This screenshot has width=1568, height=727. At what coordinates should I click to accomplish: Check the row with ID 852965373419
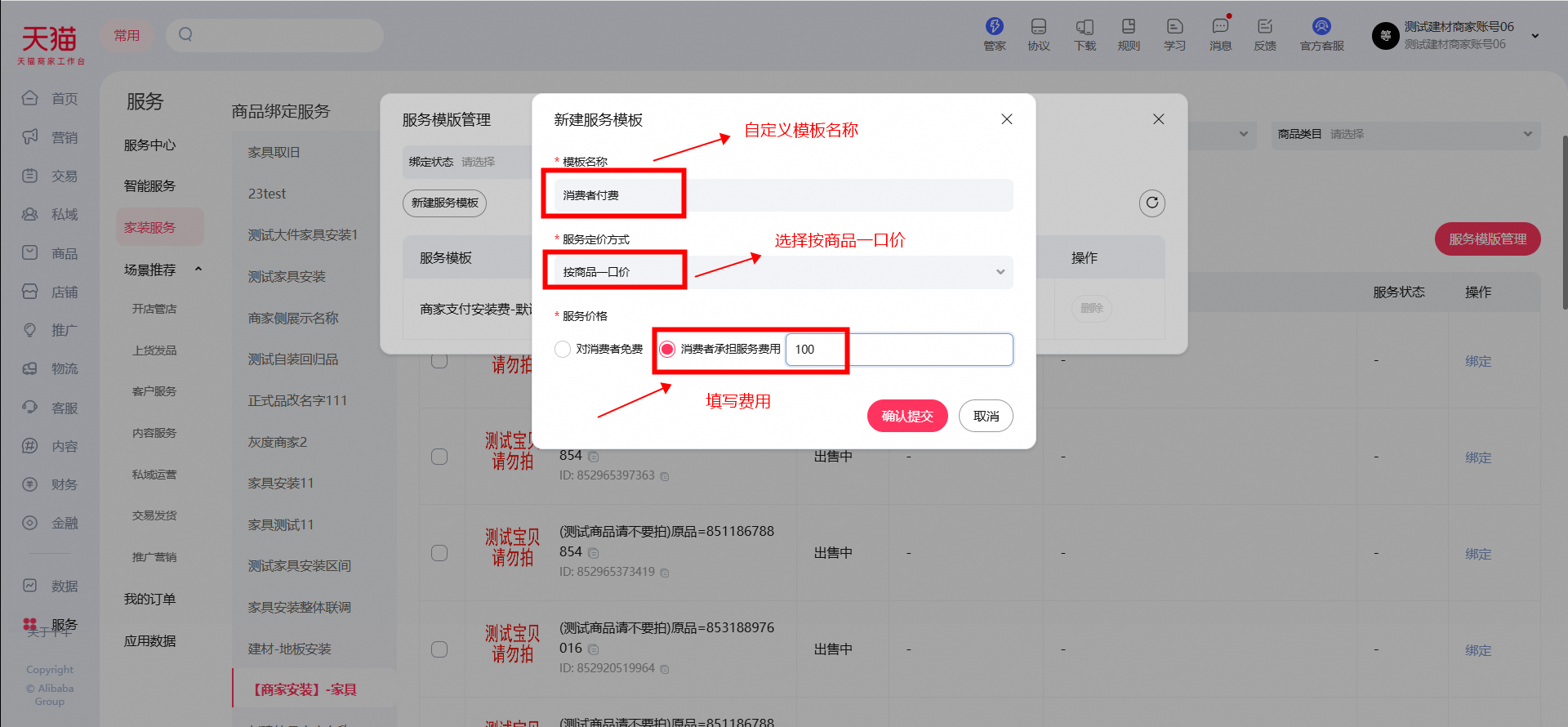[x=439, y=553]
